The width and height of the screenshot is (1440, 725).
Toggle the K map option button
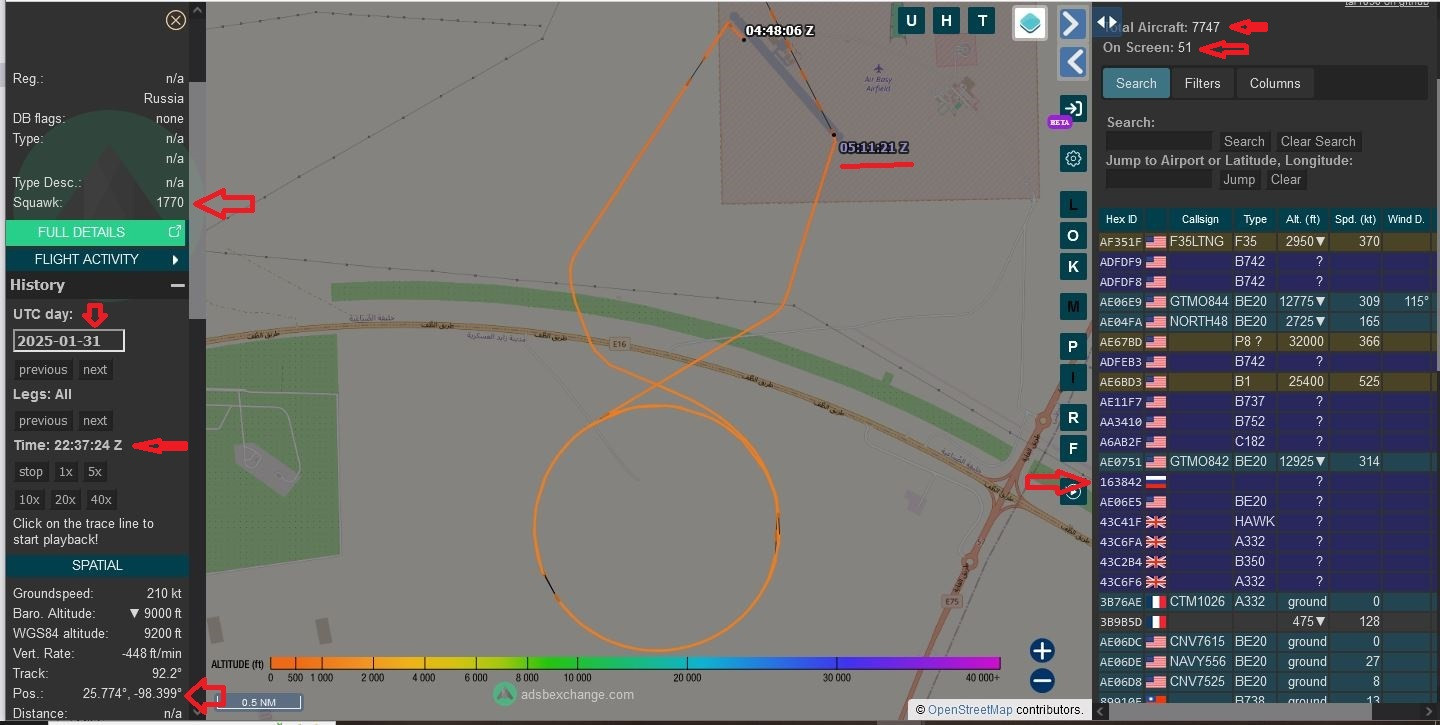(x=1073, y=266)
